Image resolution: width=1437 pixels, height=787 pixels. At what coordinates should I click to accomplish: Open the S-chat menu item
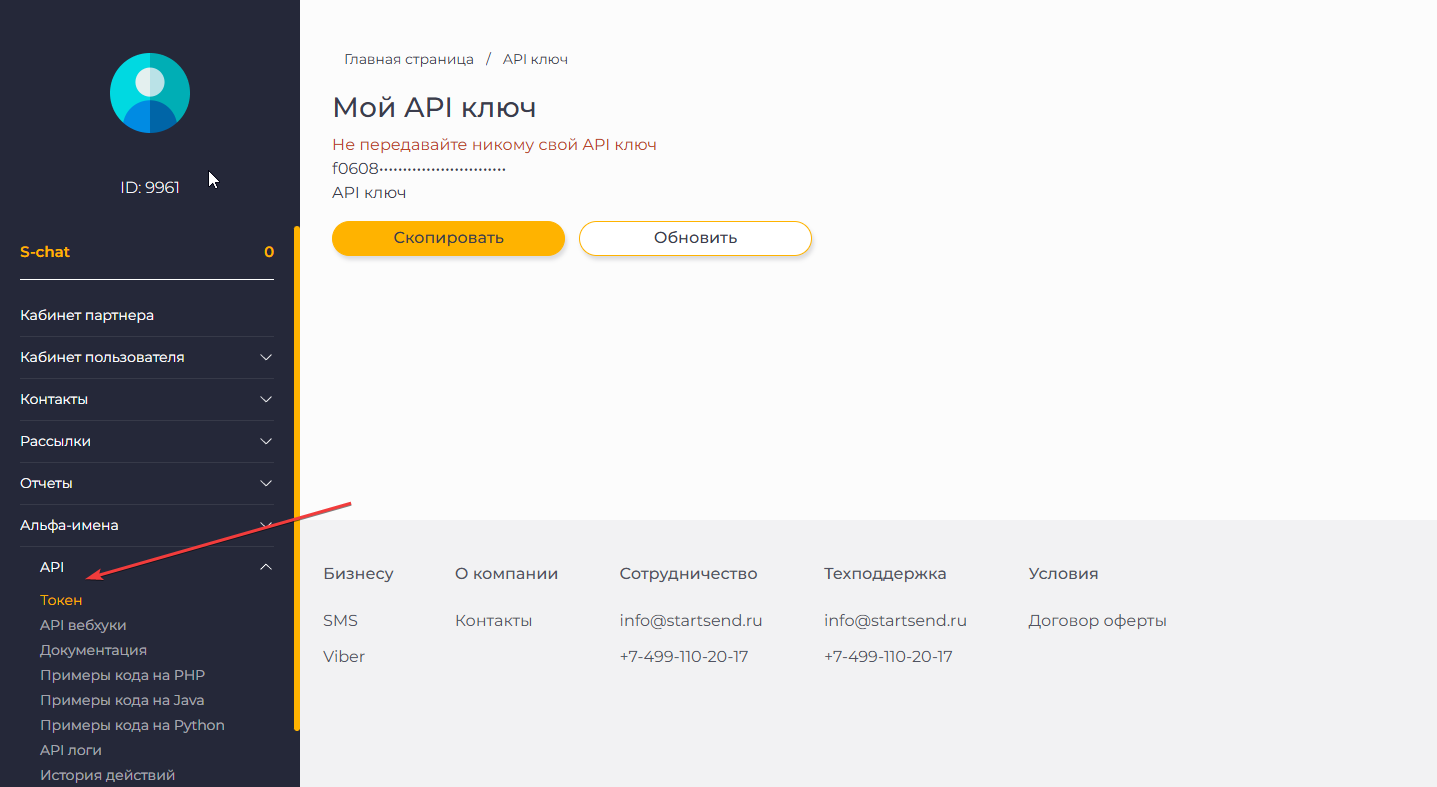click(45, 252)
